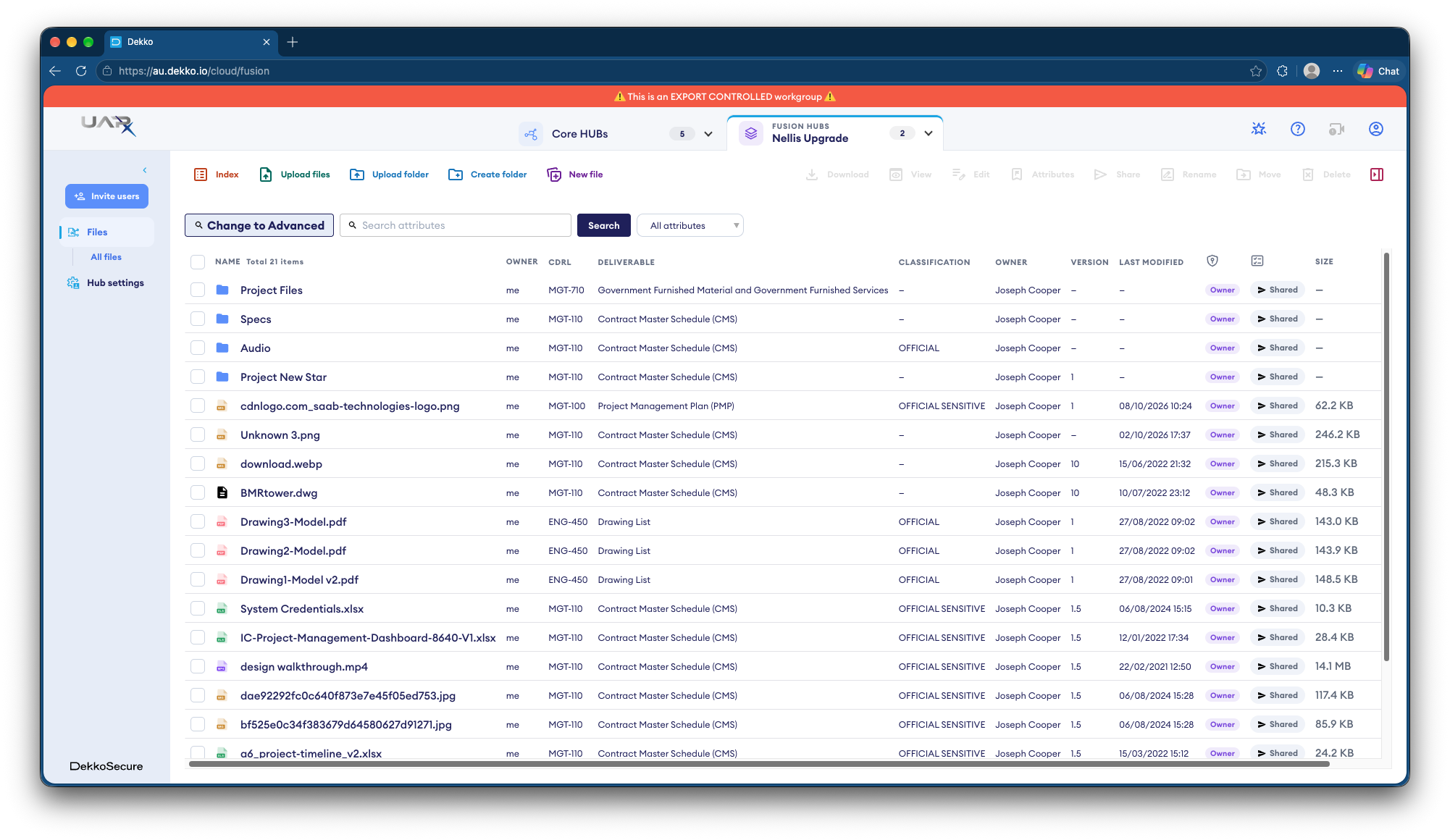The width and height of the screenshot is (1450, 840).
Task: Expand the Nellis Upgrade hub chevron
Action: point(929,133)
